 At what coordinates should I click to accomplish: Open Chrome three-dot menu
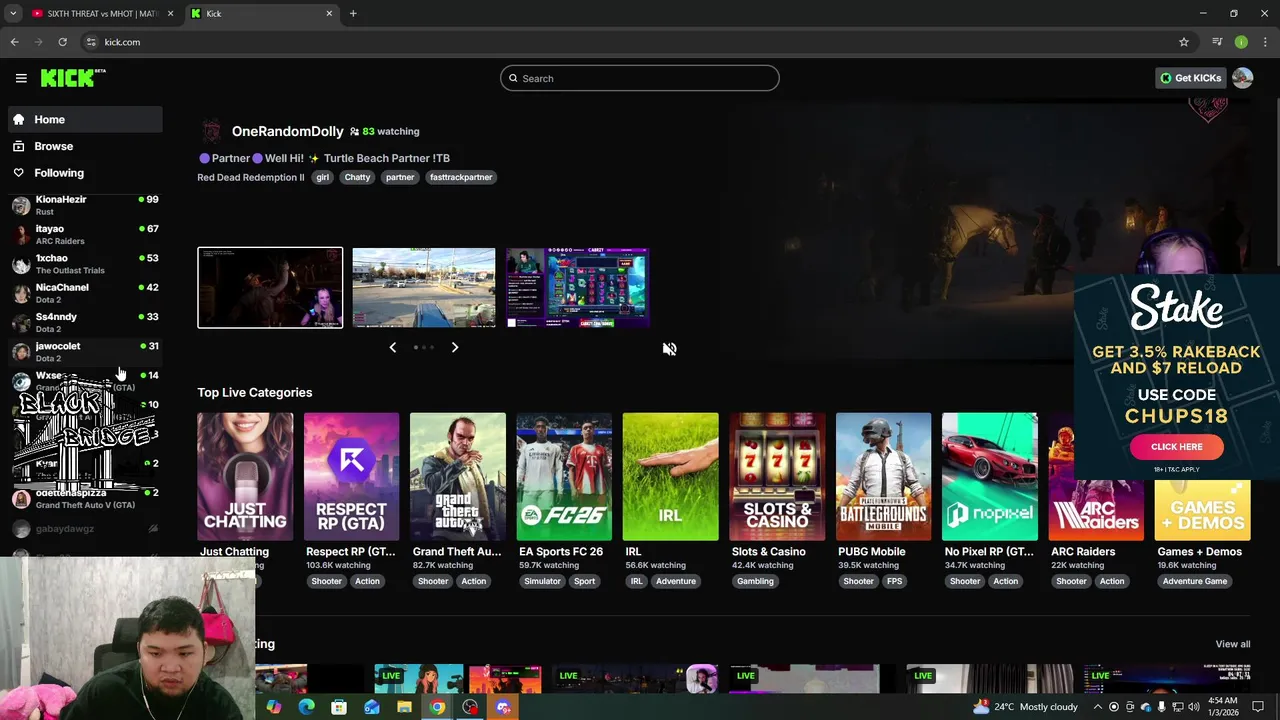[x=1266, y=42]
